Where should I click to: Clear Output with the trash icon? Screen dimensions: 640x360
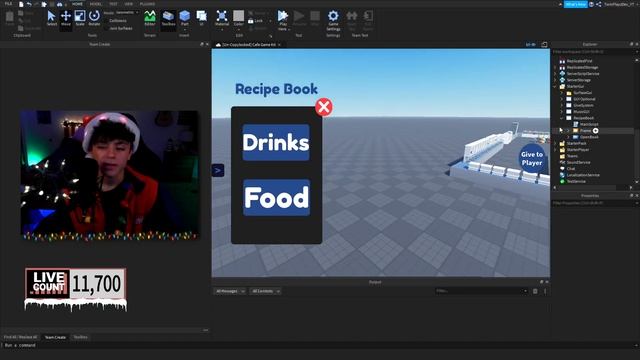[x=535, y=291]
